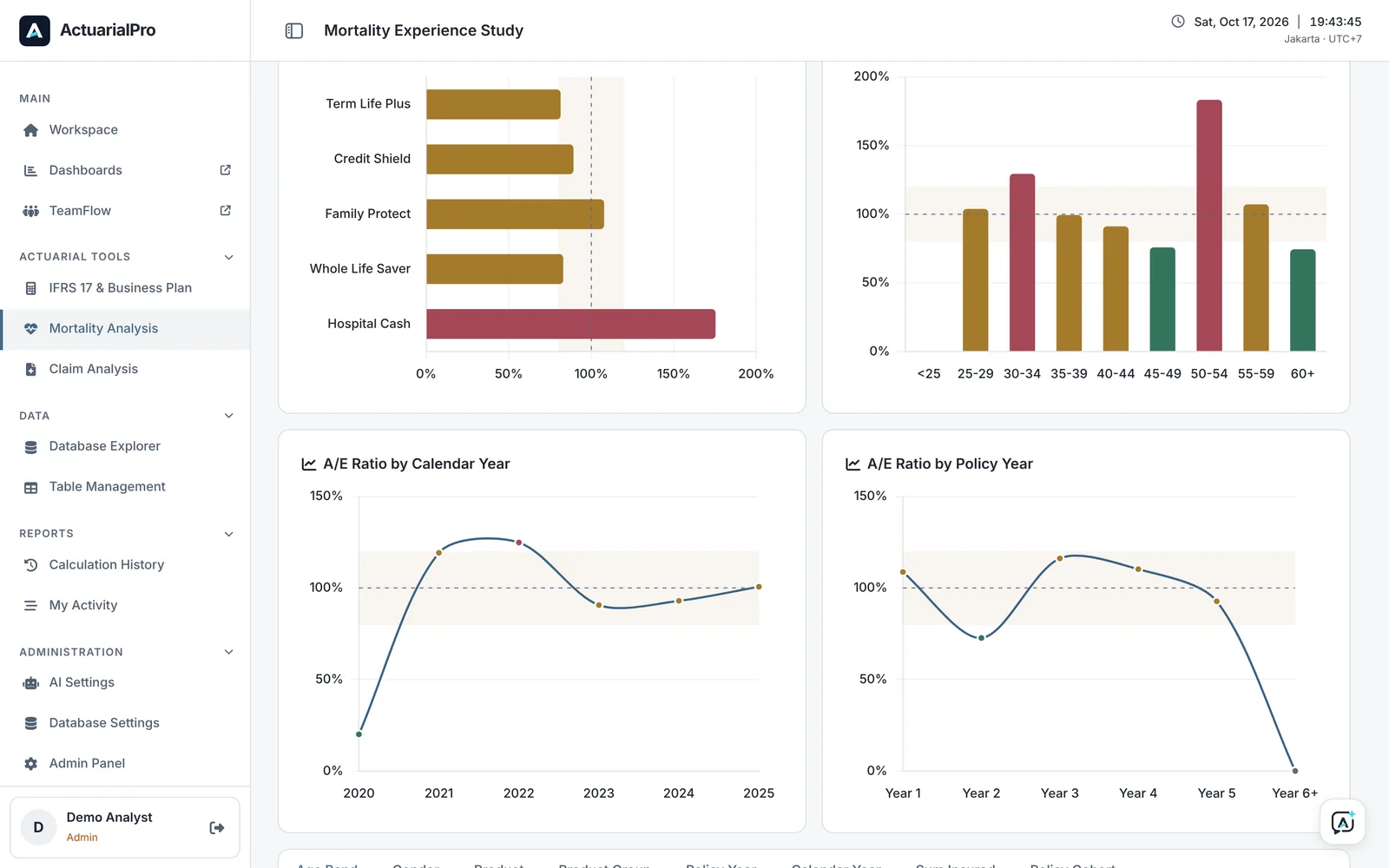Click the "A/E Ratio by Calendar Year" heading
1389x868 pixels.
point(417,464)
